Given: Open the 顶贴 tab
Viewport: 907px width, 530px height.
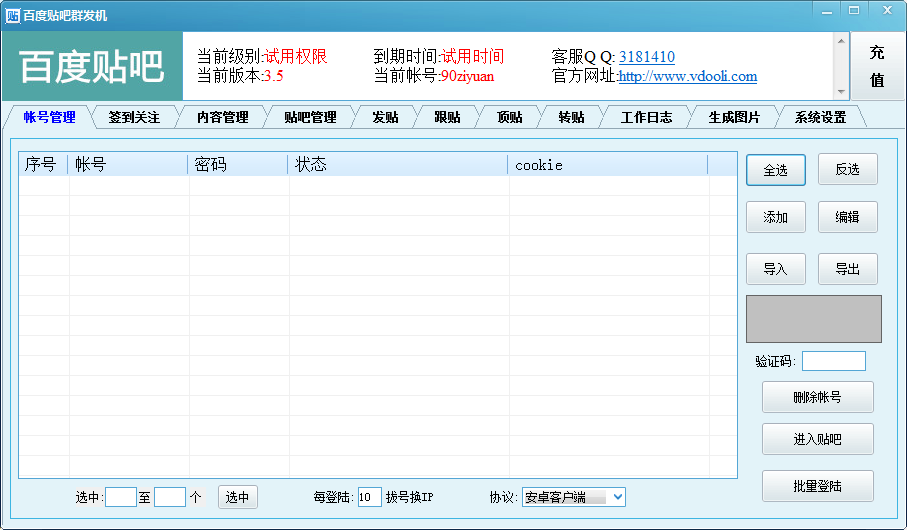Looking at the screenshot, I should tap(510, 117).
